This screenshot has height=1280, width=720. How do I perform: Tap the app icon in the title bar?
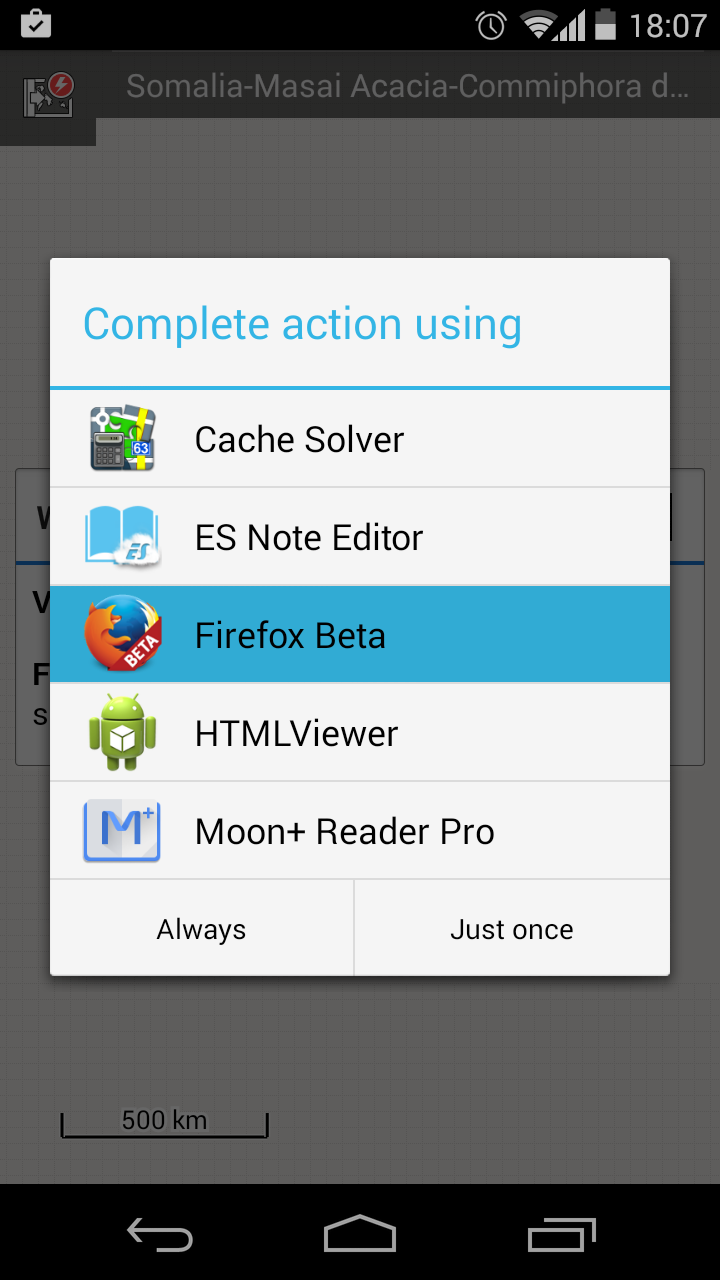coord(48,97)
